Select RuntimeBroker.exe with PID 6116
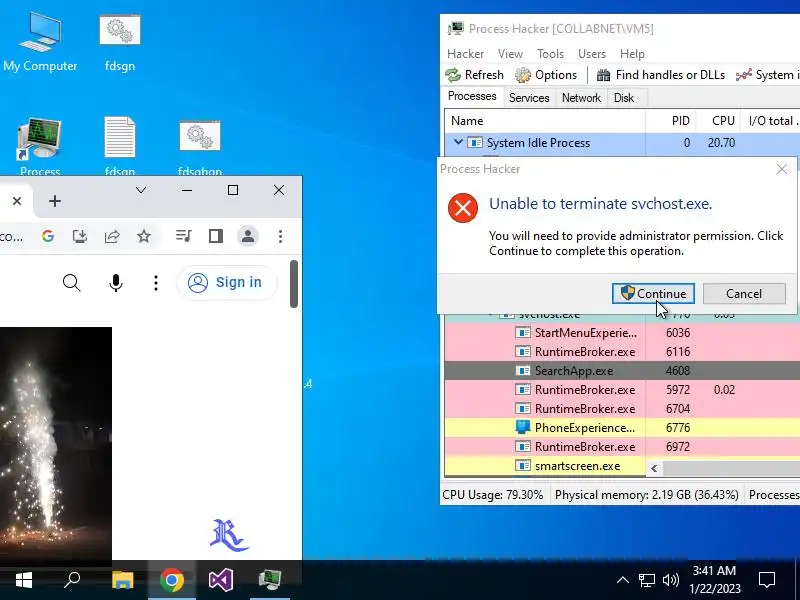800x600 pixels. (622, 352)
